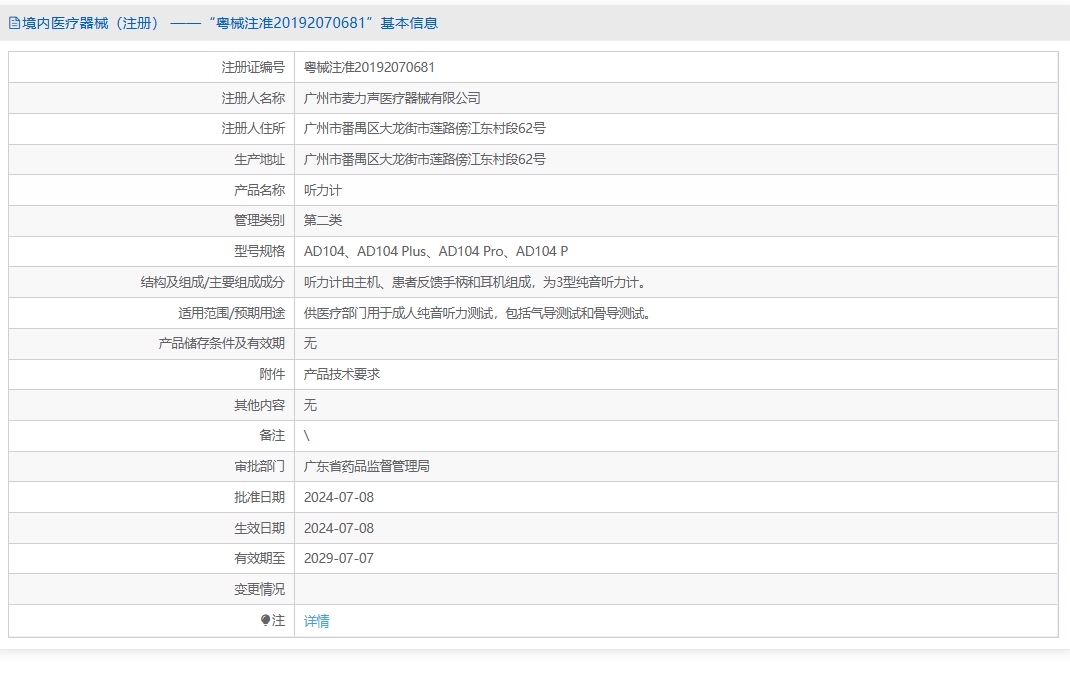Select the management category value 第二类
Image resolution: width=1070 pixels, height=675 pixels.
323,220
